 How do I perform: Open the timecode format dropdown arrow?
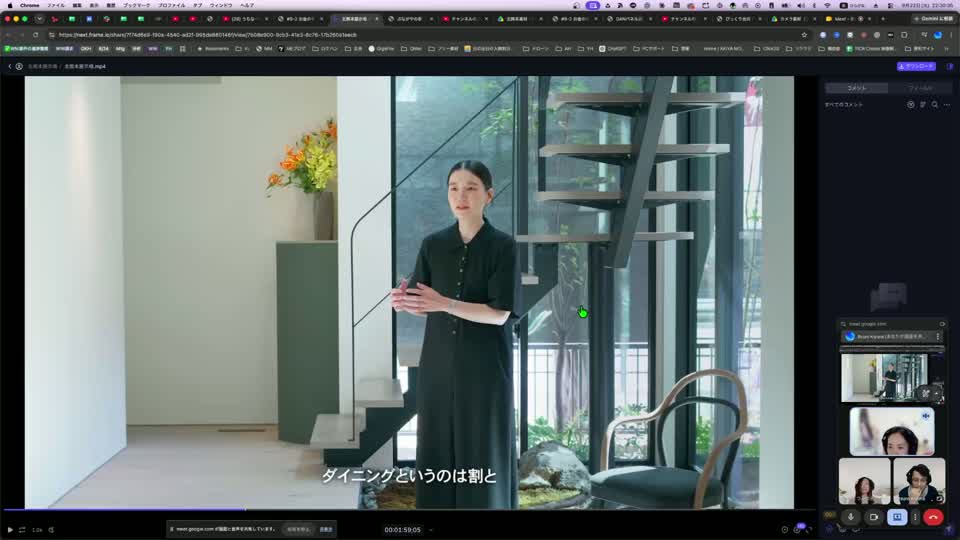[x=431, y=530]
